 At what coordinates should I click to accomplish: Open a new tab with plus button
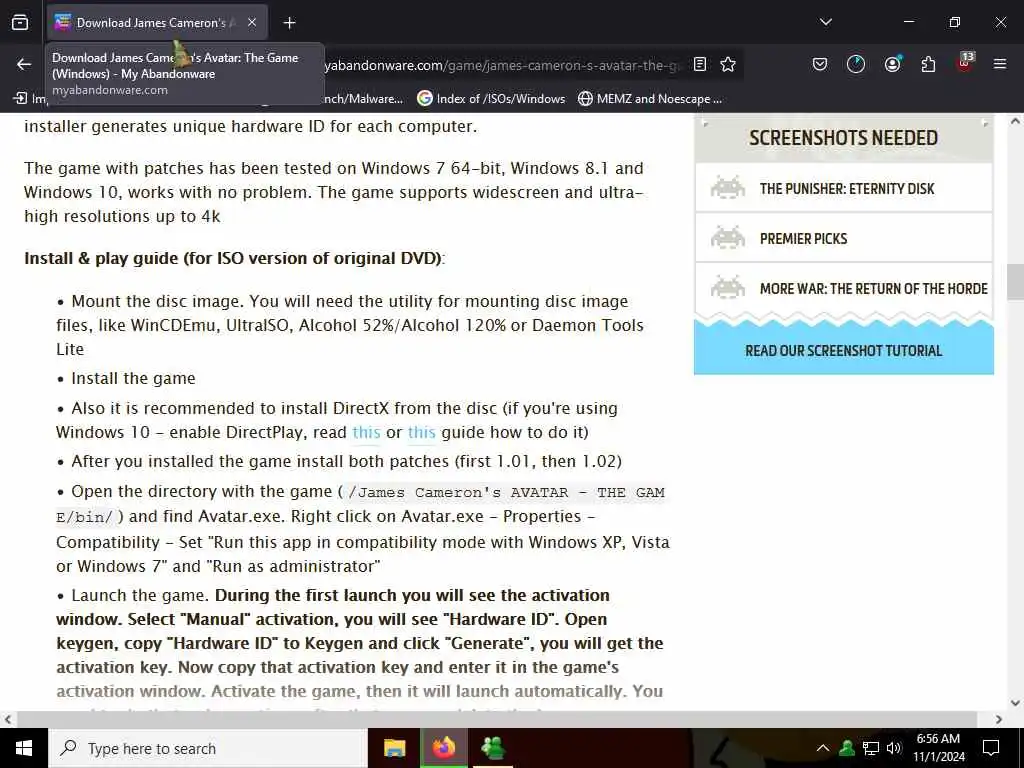289,23
